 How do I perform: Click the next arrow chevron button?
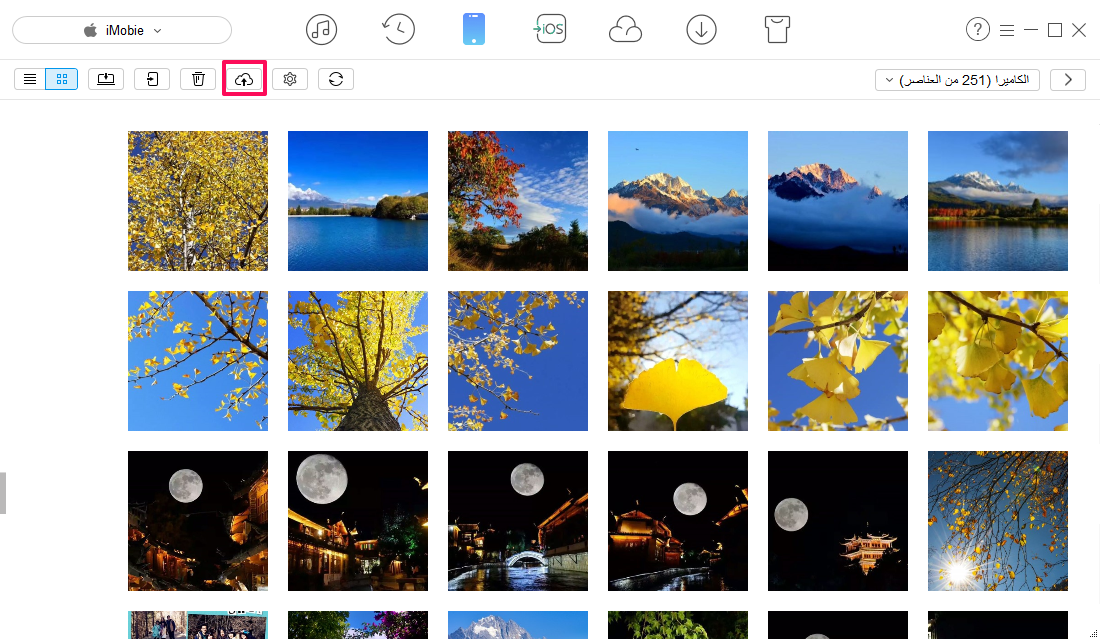coord(1068,80)
